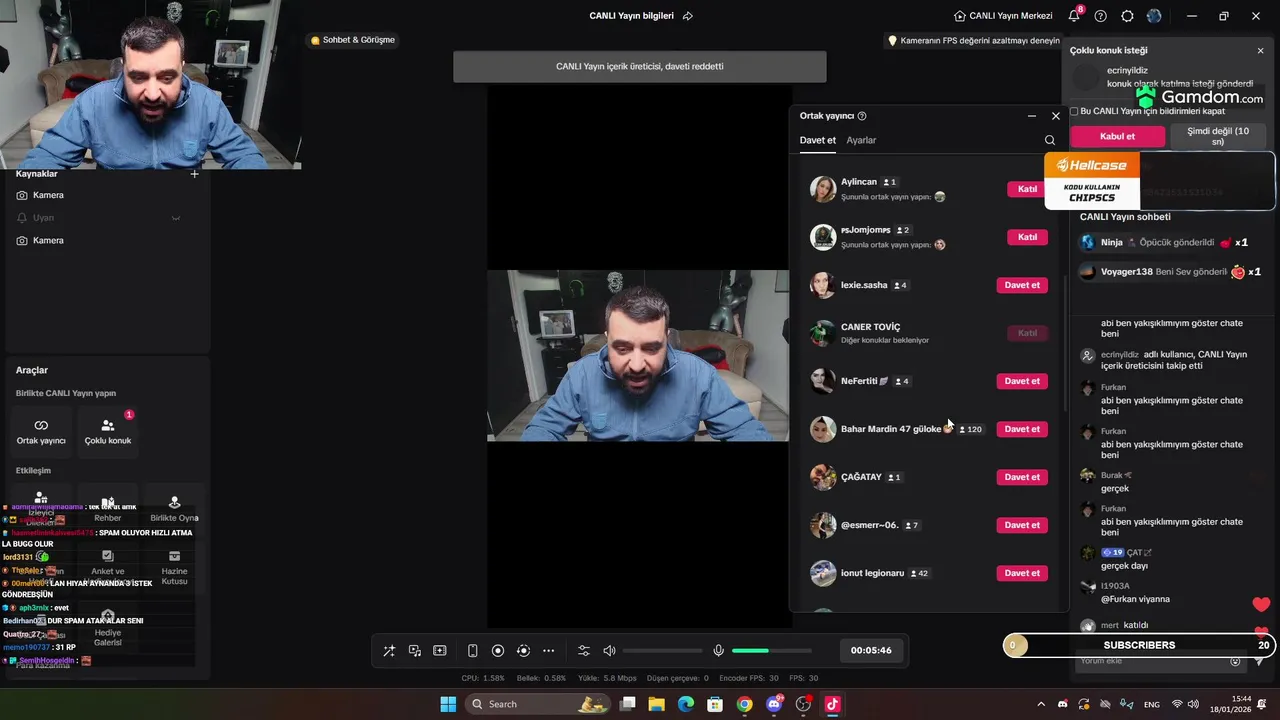This screenshot has width=1280, height=720.
Task: Invite @esmerr~06. with Davet et
Action: pos(1022,525)
